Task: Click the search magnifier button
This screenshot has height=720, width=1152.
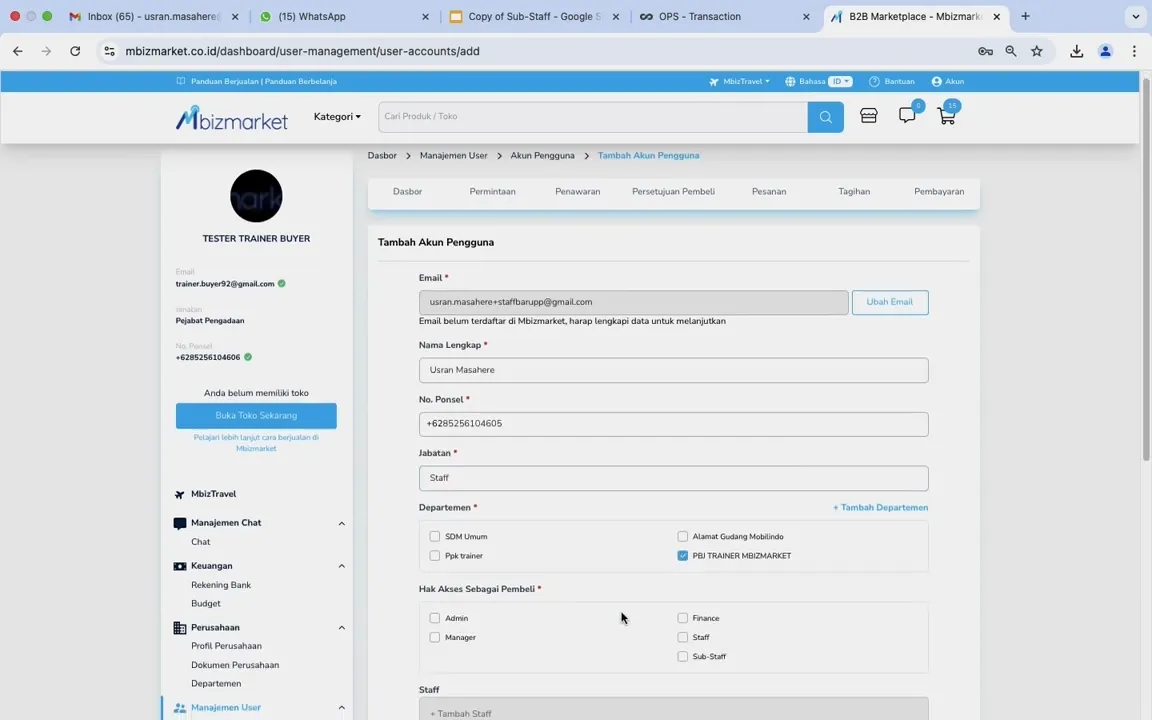Action: (x=824, y=116)
